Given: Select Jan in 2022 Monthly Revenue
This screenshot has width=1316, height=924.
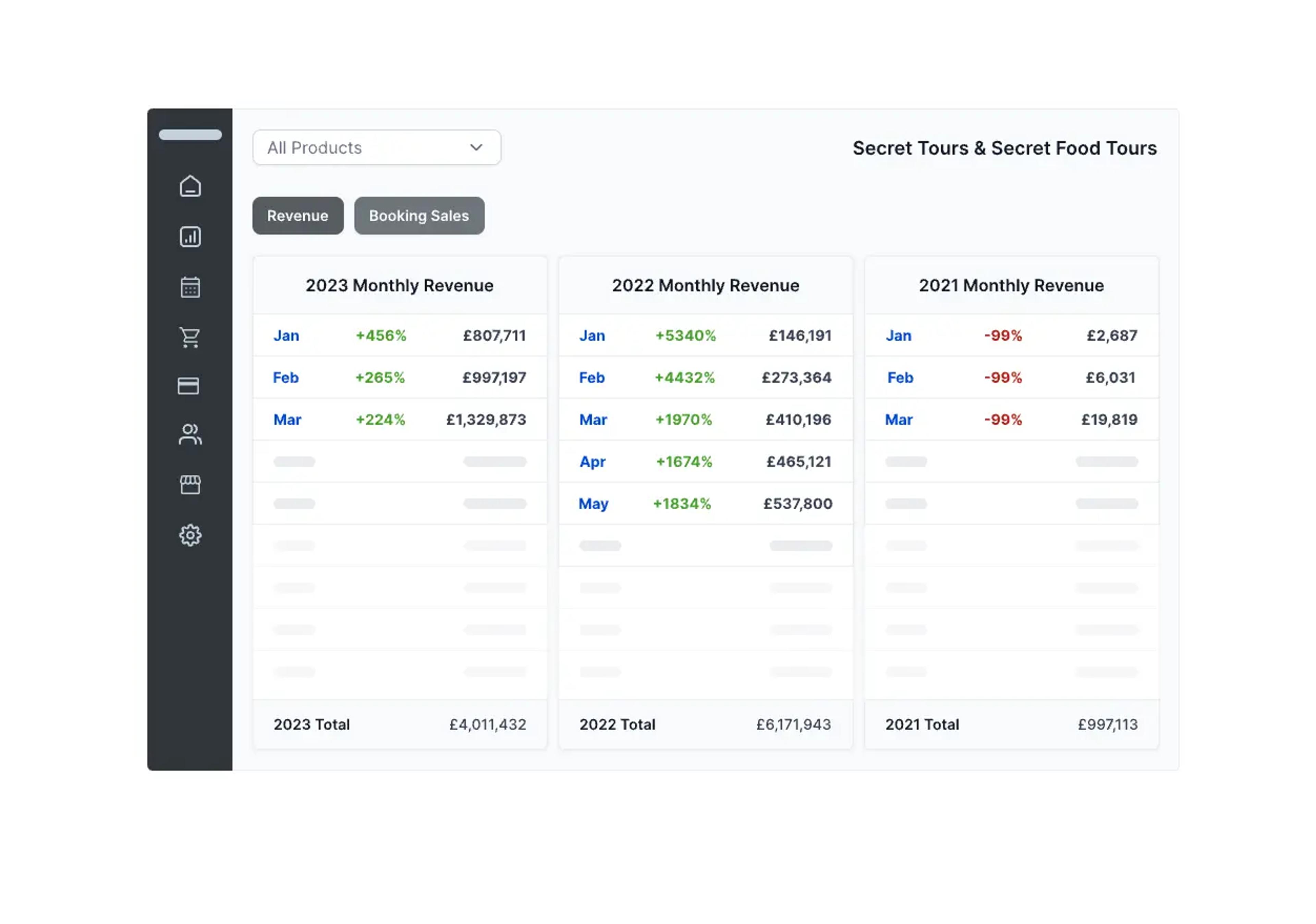Looking at the screenshot, I should 592,335.
